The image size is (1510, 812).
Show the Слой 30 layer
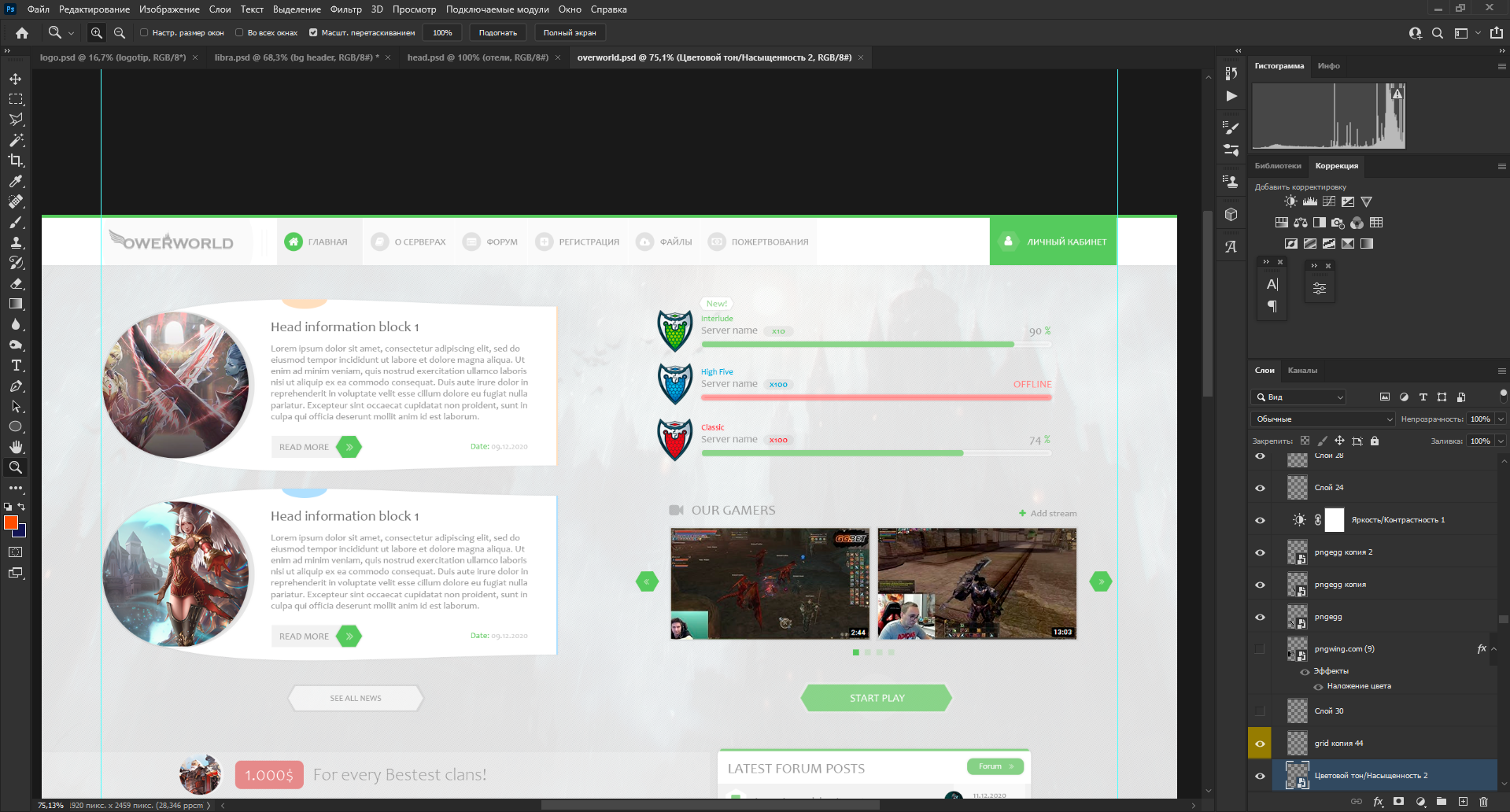pos(1260,711)
